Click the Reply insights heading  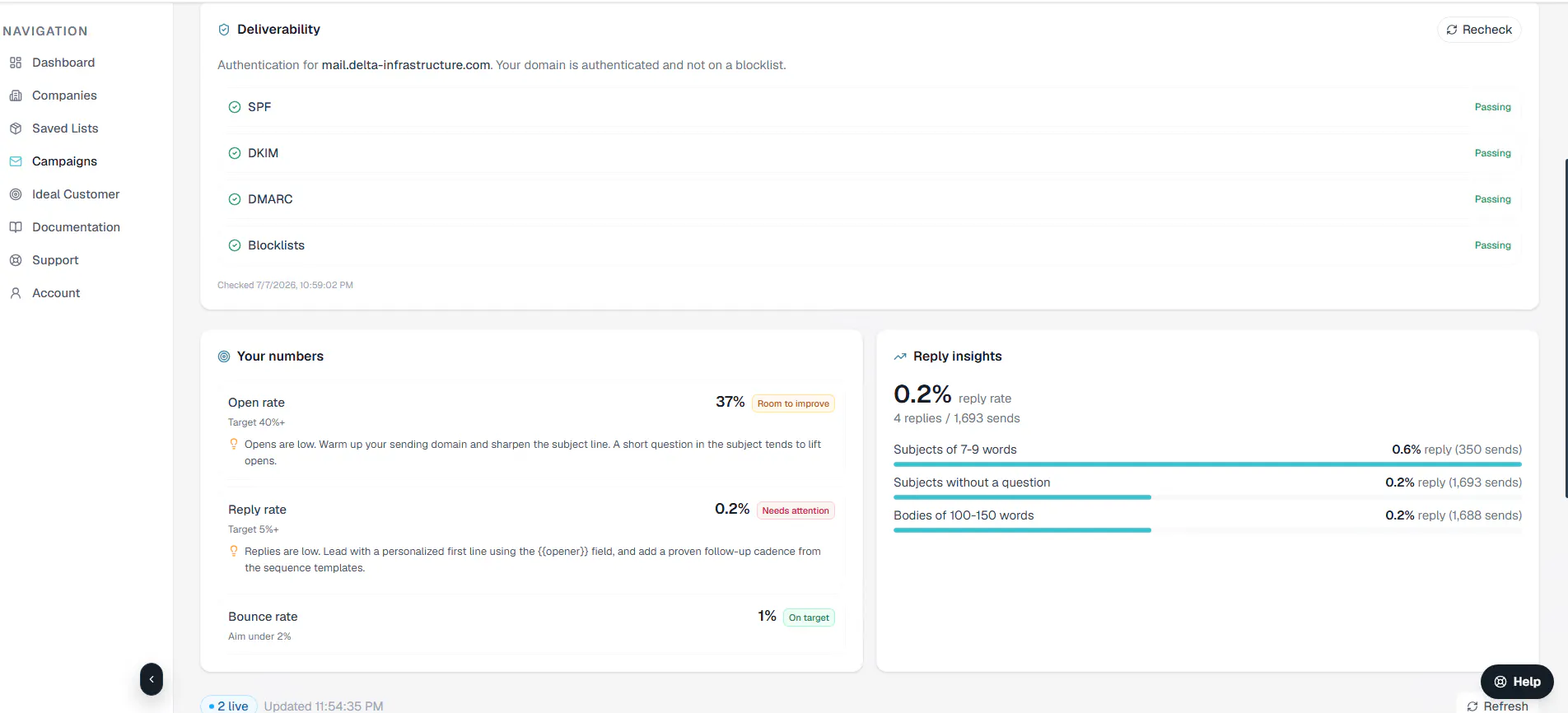[957, 356]
